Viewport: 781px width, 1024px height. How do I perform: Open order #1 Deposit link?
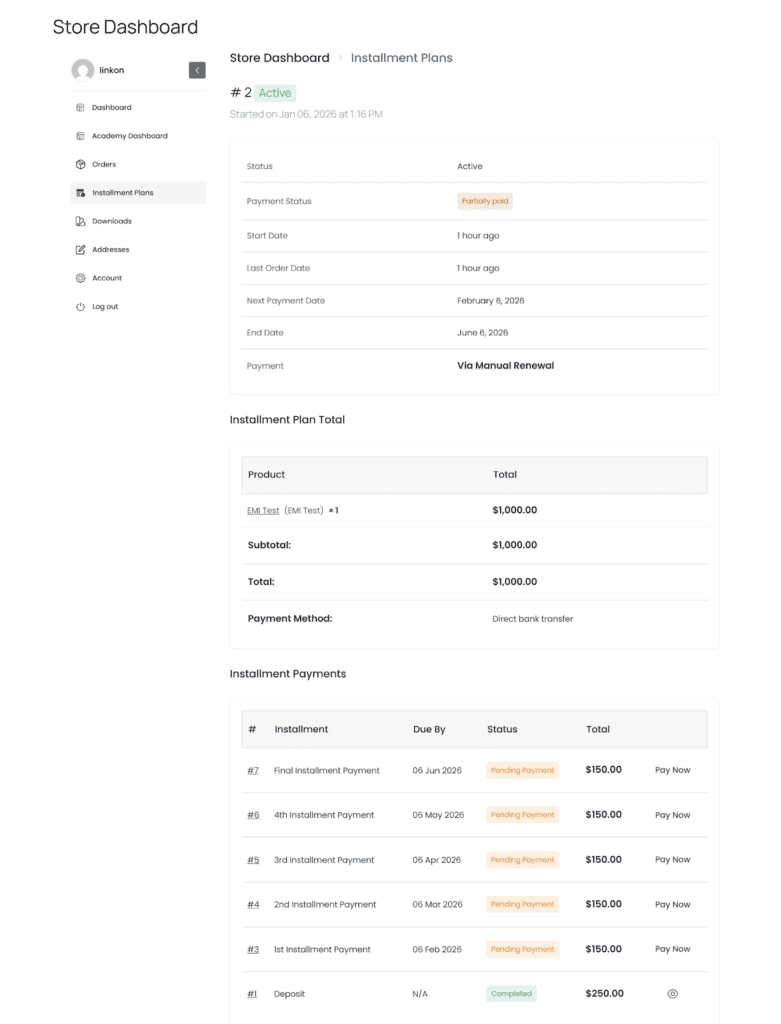(252, 994)
